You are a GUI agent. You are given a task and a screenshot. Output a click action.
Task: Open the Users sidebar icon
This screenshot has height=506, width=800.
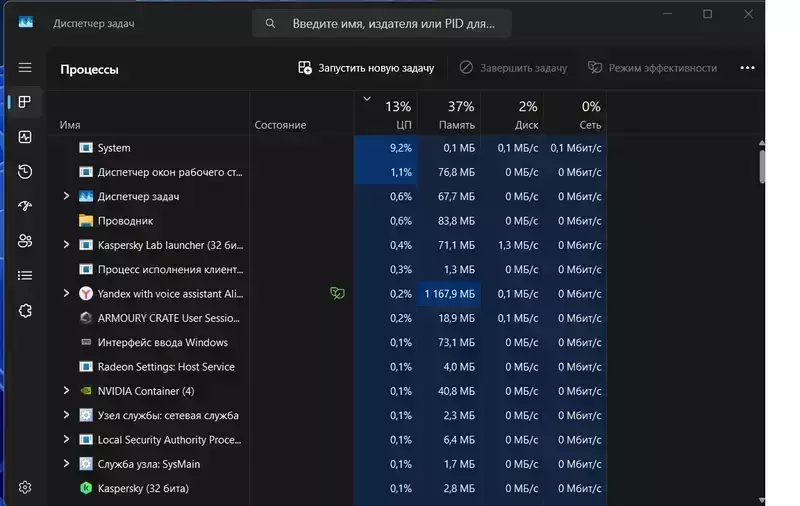click(24, 241)
